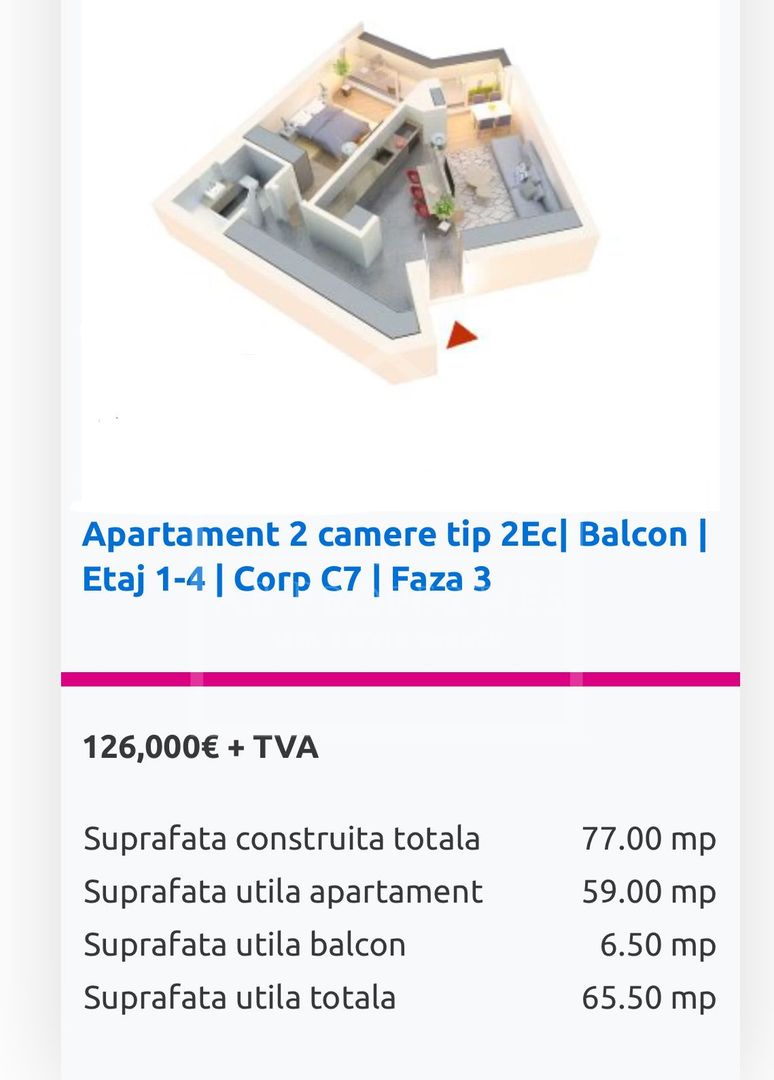
Task: Click the 65.50 mp total value
Action: click(x=648, y=997)
